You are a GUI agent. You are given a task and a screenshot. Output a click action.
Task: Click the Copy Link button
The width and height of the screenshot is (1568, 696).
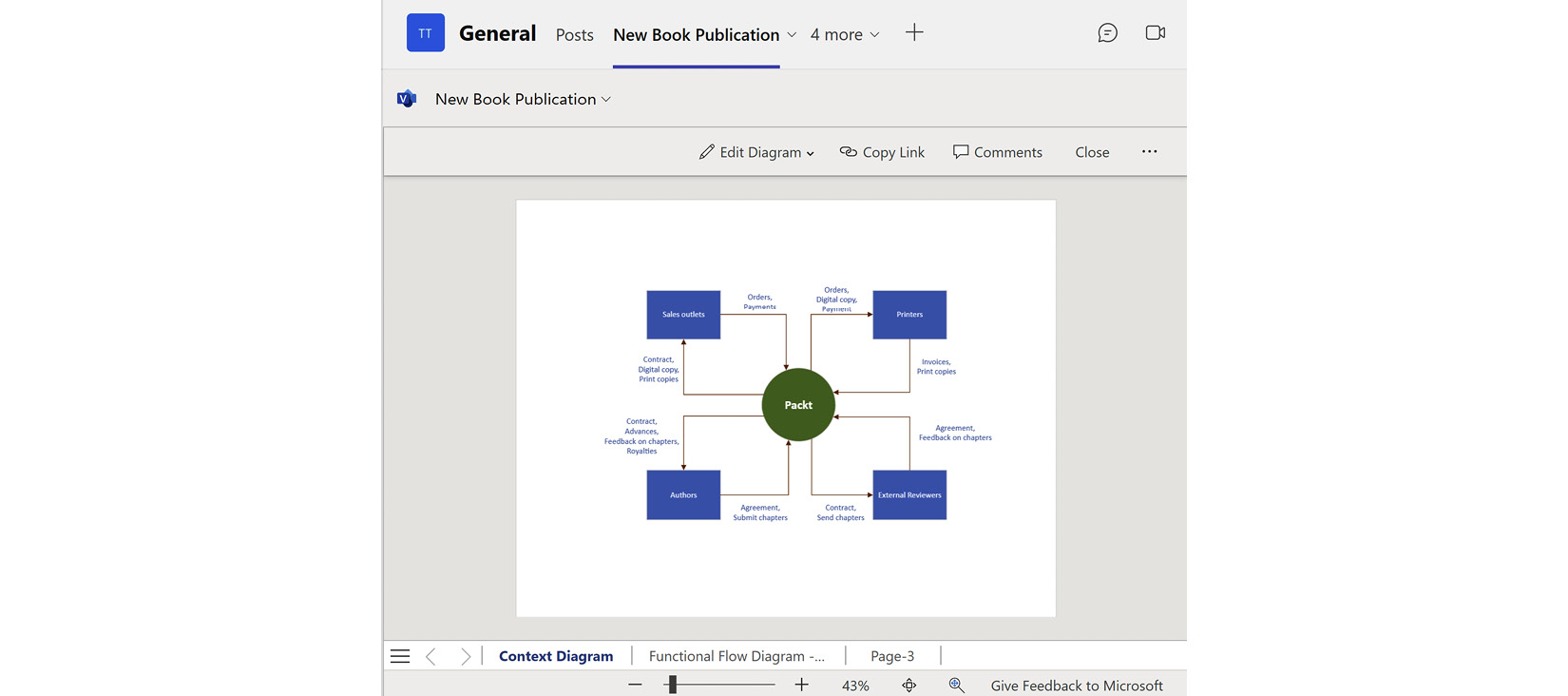pyautogui.click(x=882, y=152)
